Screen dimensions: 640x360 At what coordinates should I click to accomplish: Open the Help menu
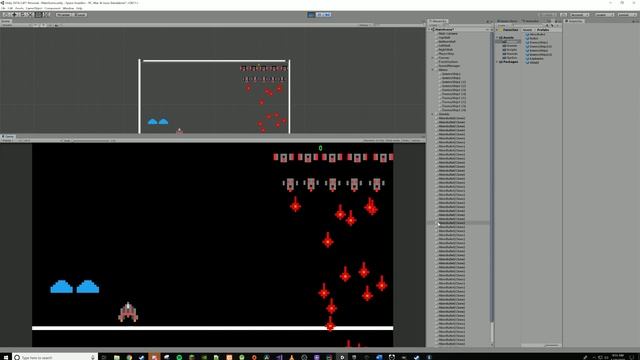(79, 8)
